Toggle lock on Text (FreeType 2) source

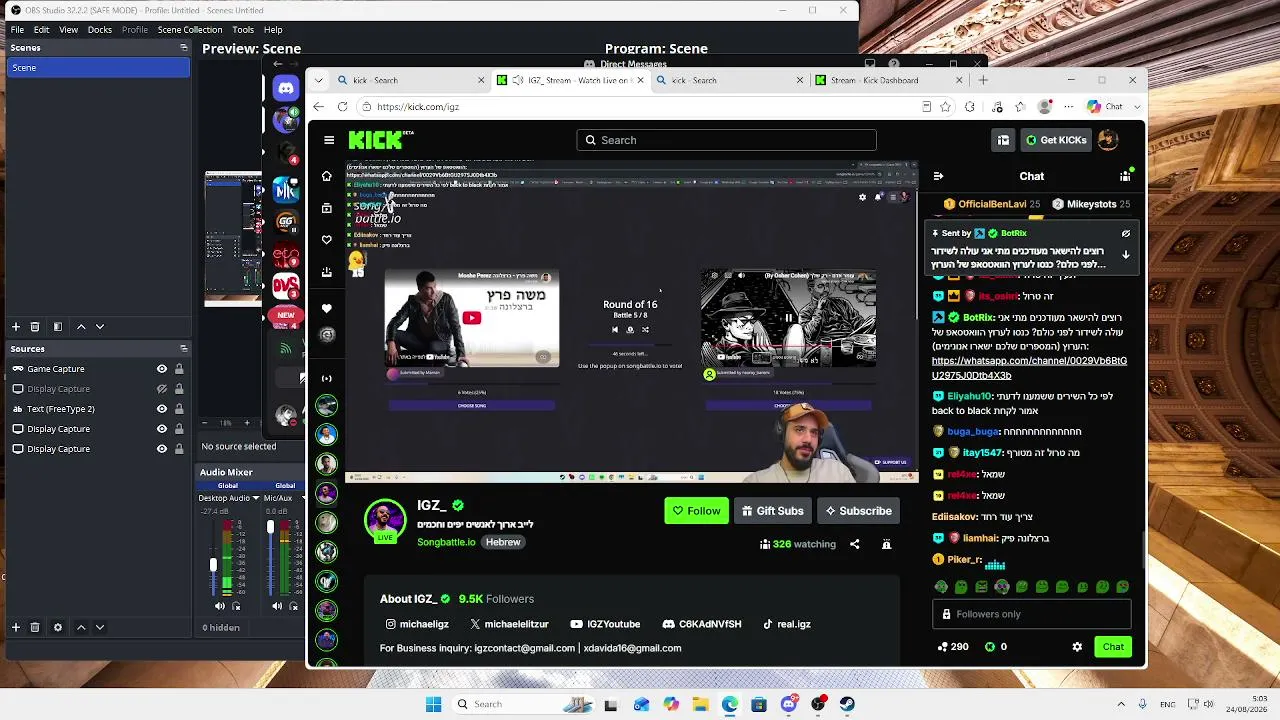coord(179,409)
